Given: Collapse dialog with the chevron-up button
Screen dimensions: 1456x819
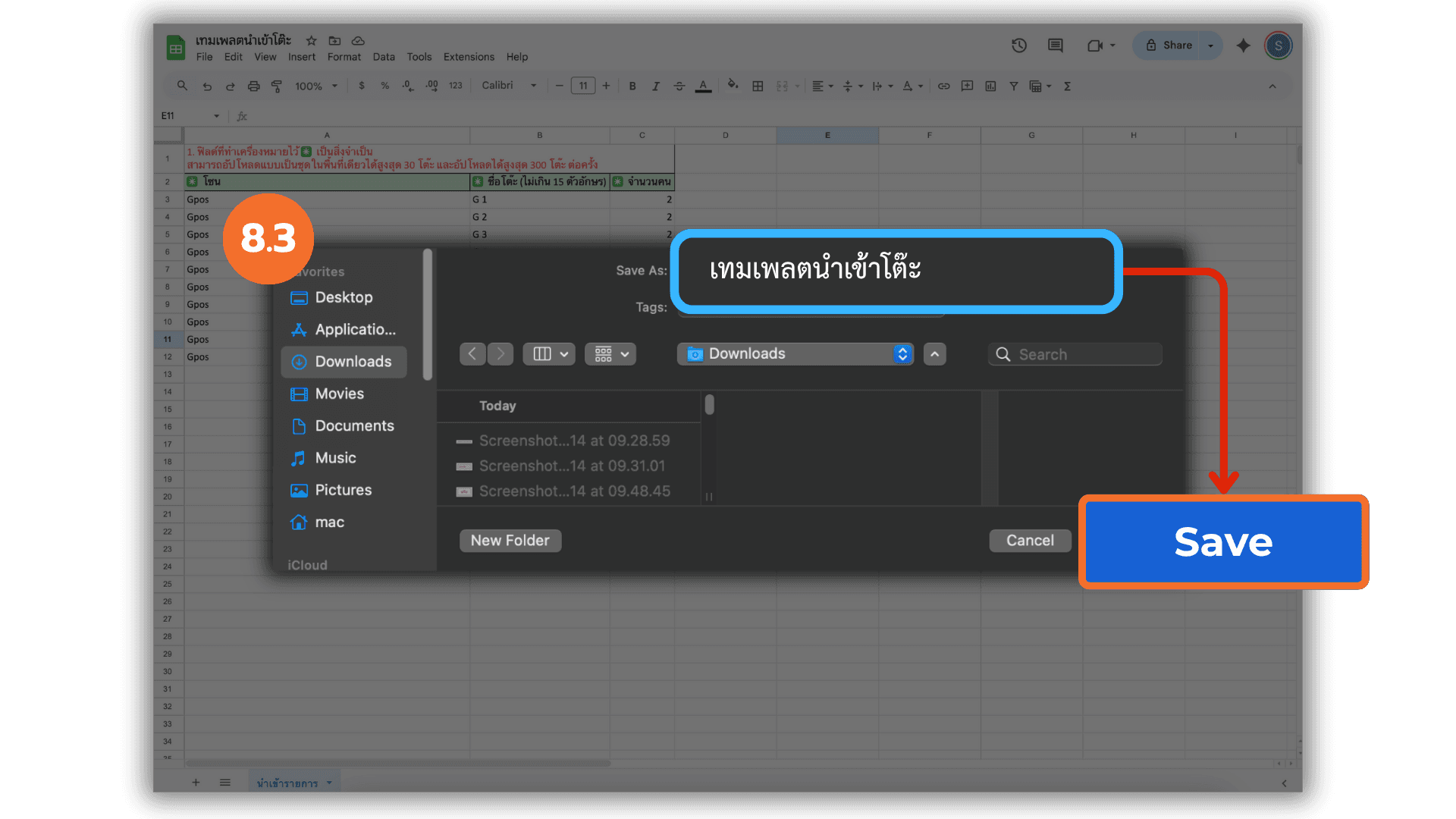Looking at the screenshot, I should (934, 354).
